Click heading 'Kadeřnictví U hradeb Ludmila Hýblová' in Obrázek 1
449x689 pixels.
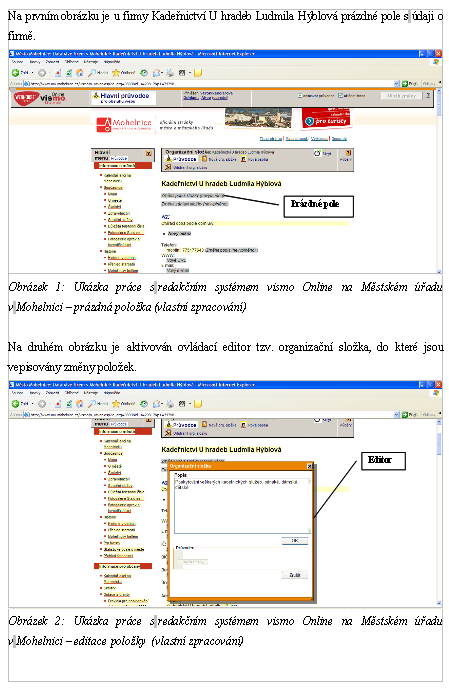(221, 184)
